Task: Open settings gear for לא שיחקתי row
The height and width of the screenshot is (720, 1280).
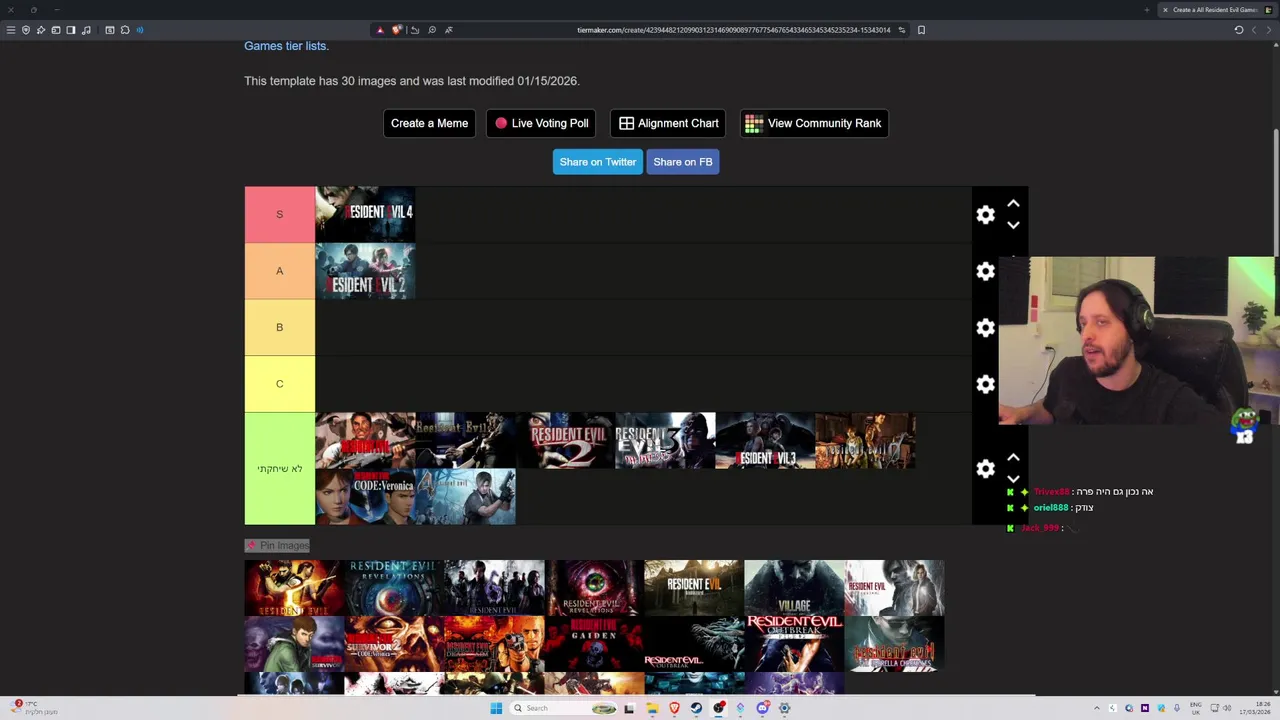Action: [985, 469]
